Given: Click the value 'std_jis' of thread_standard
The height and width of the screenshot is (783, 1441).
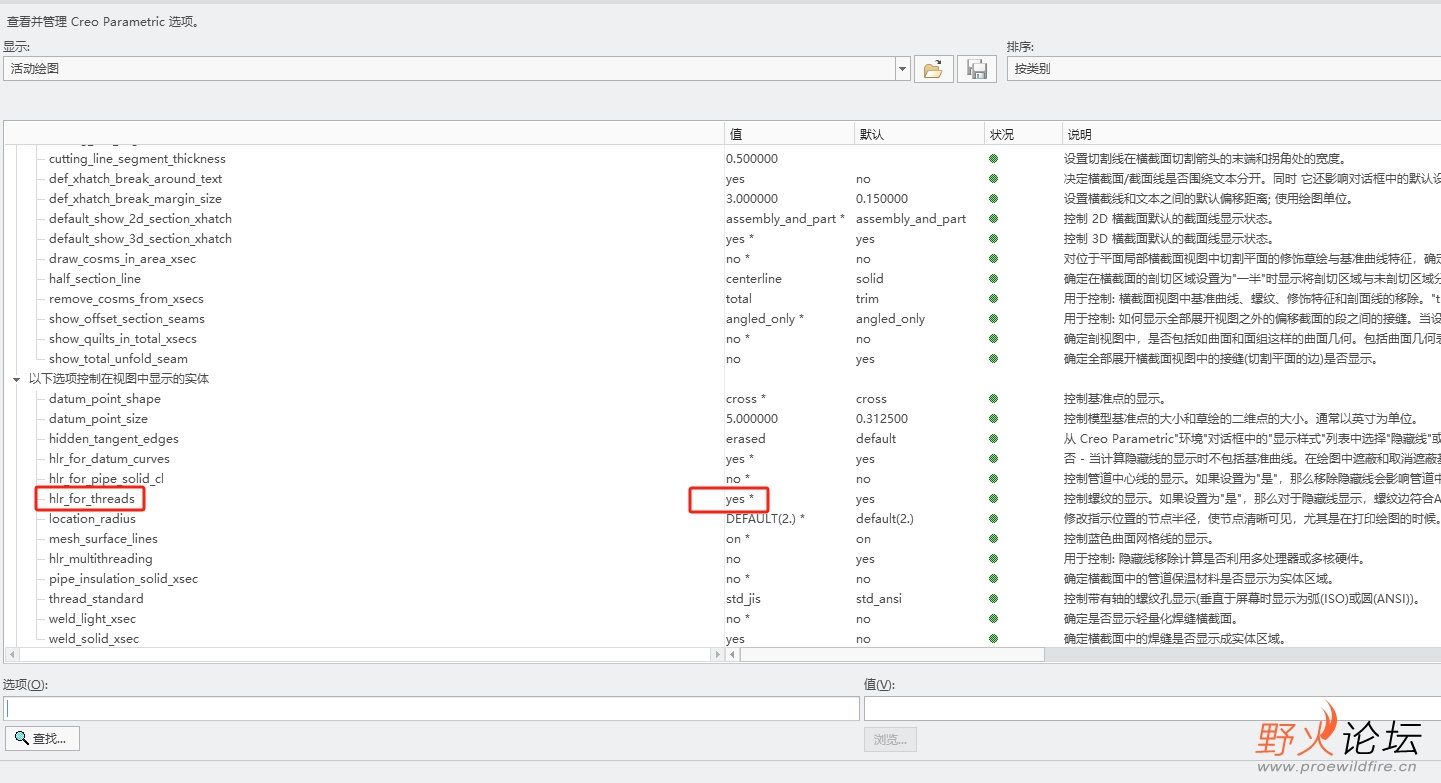Looking at the screenshot, I should [x=744, y=599].
